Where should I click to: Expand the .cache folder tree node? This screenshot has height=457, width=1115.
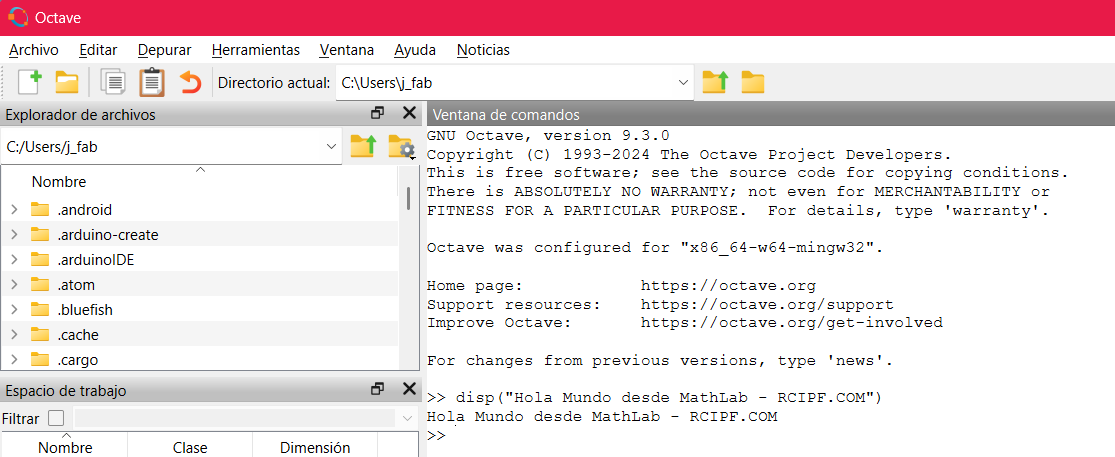click(x=14, y=335)
